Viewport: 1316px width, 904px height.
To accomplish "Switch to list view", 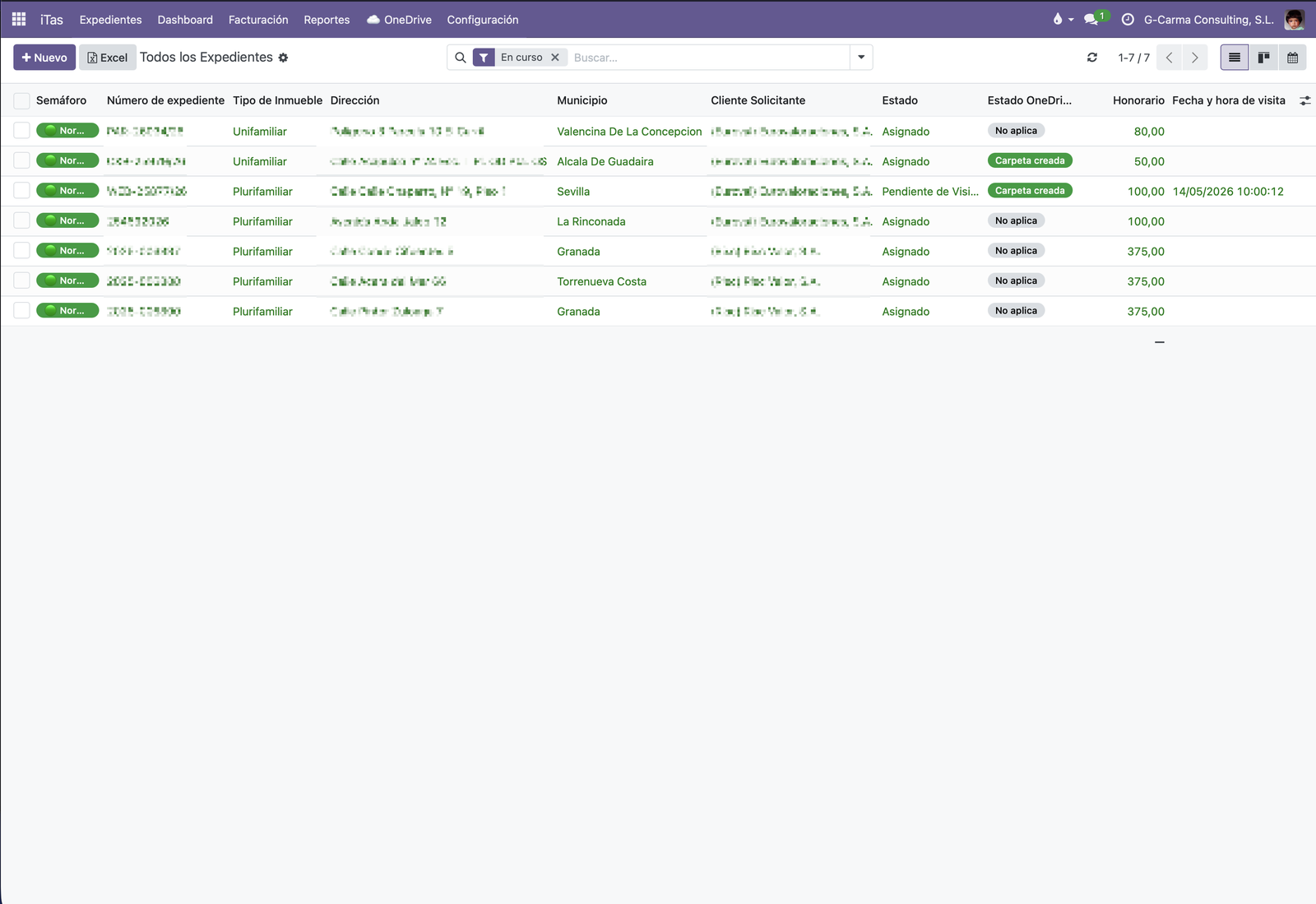I will coord(1235,58).
